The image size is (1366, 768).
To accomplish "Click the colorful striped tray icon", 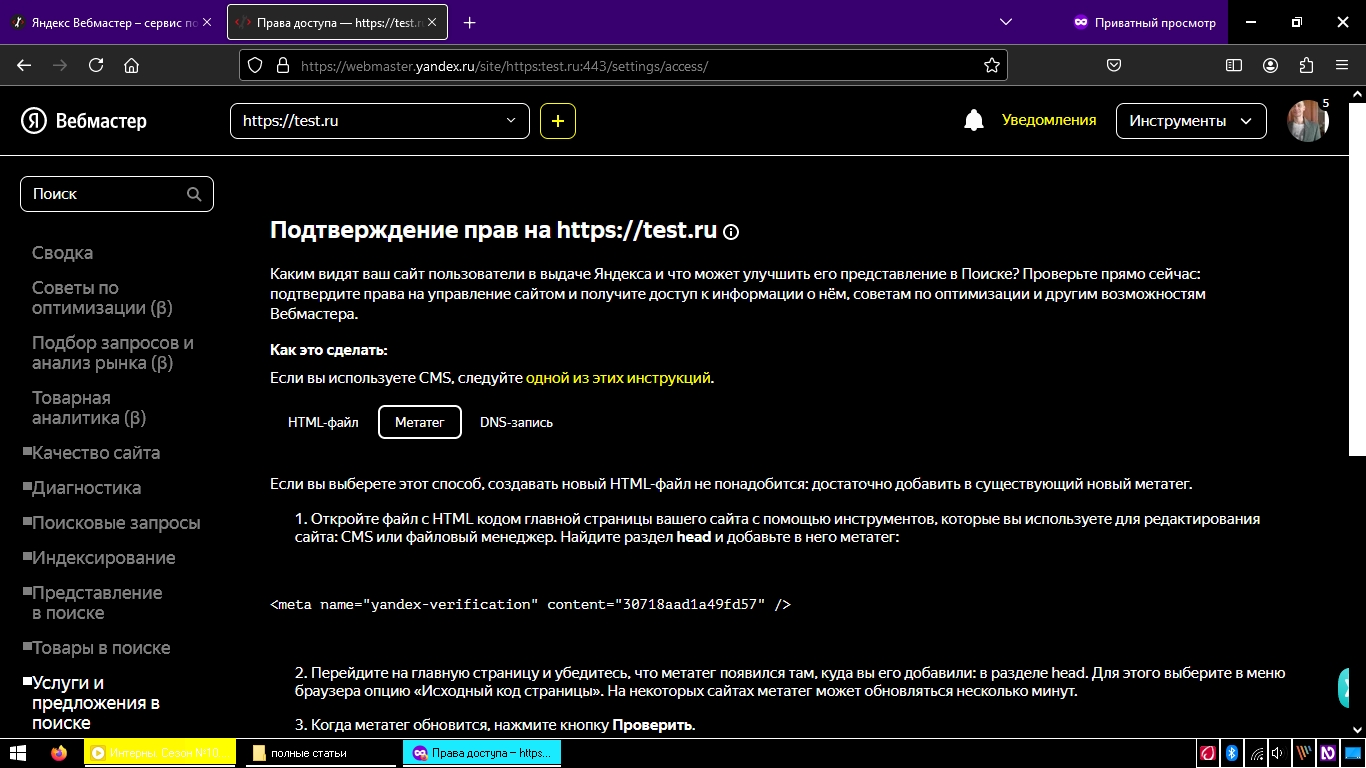I will point(1304,753).
